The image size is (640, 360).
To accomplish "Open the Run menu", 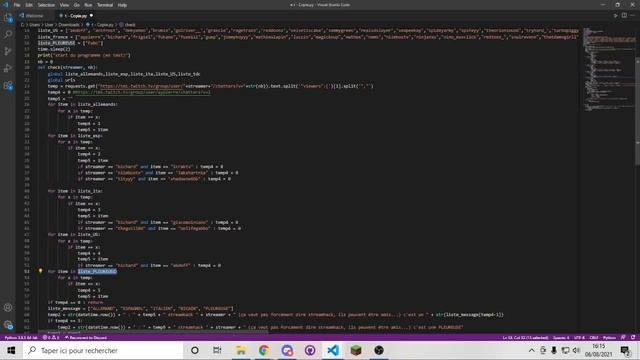I will coord(88,5).
